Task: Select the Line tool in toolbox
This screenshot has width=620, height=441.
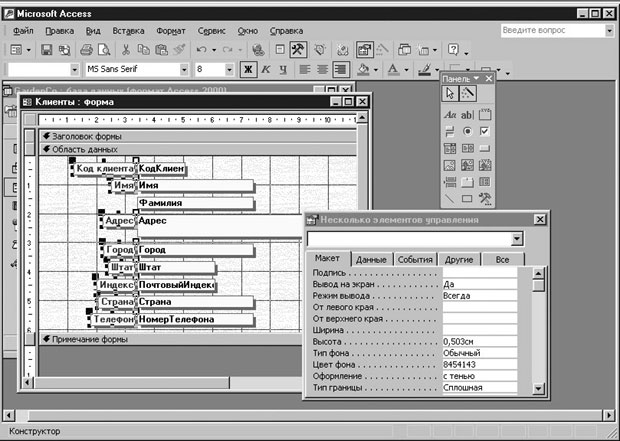Action: click(x=450, y=198)
